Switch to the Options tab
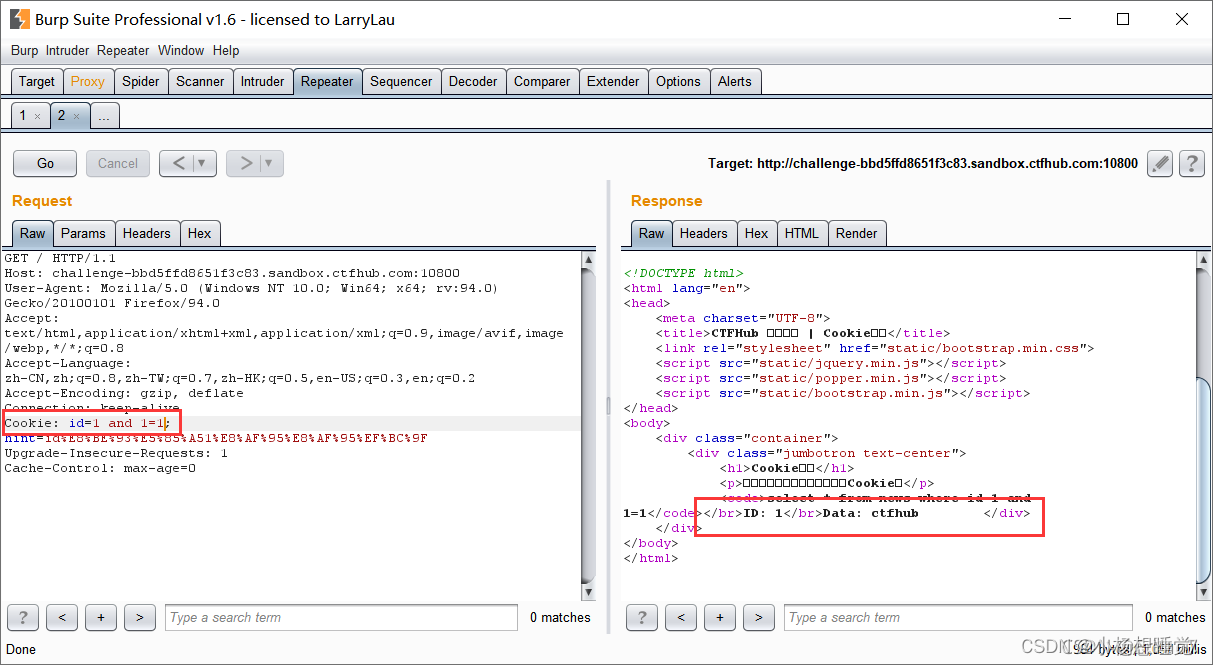This screenshot has width=1213, height=665. tap(679, 81)
